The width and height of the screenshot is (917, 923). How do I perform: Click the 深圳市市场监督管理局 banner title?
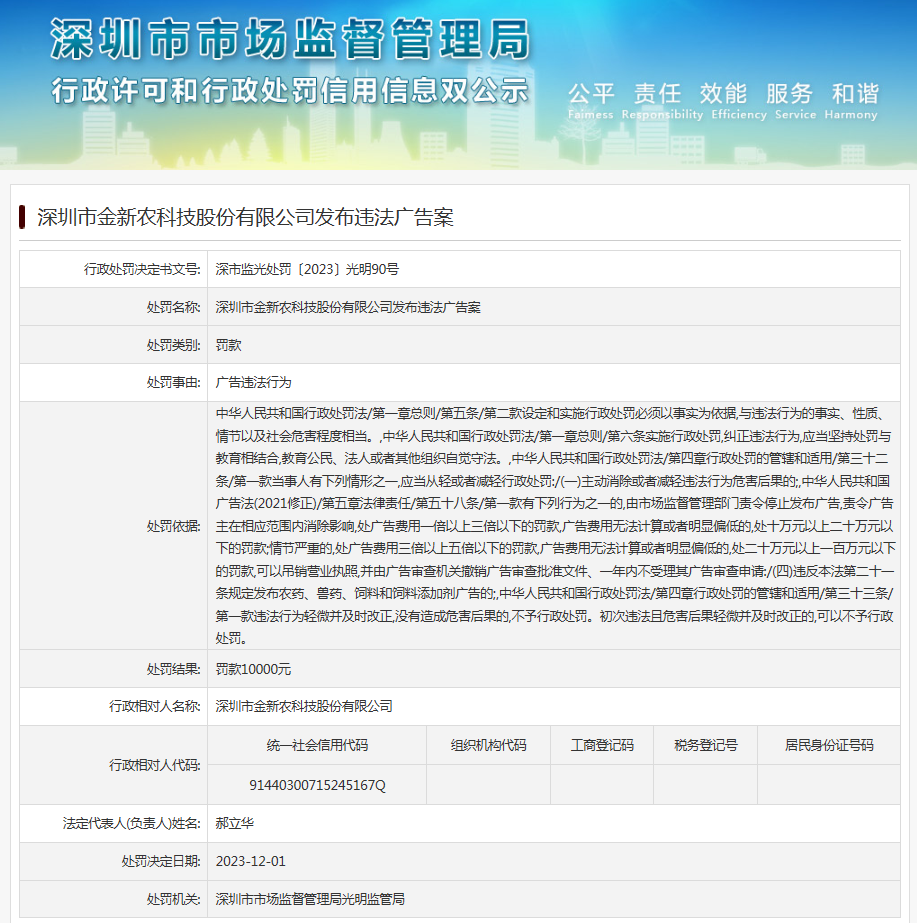pos(290,39)
